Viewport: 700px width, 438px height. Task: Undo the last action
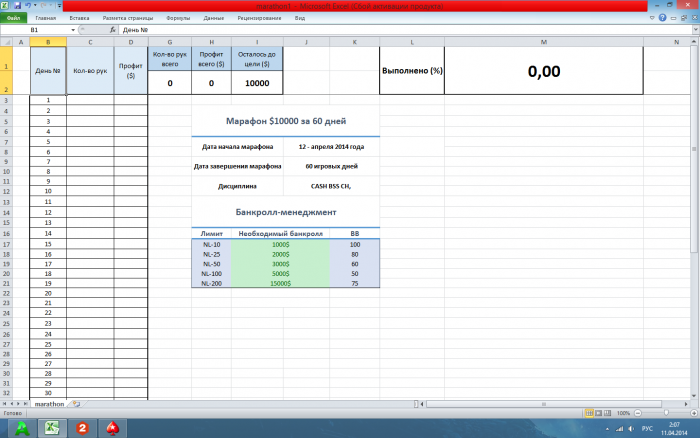point(28,5)
